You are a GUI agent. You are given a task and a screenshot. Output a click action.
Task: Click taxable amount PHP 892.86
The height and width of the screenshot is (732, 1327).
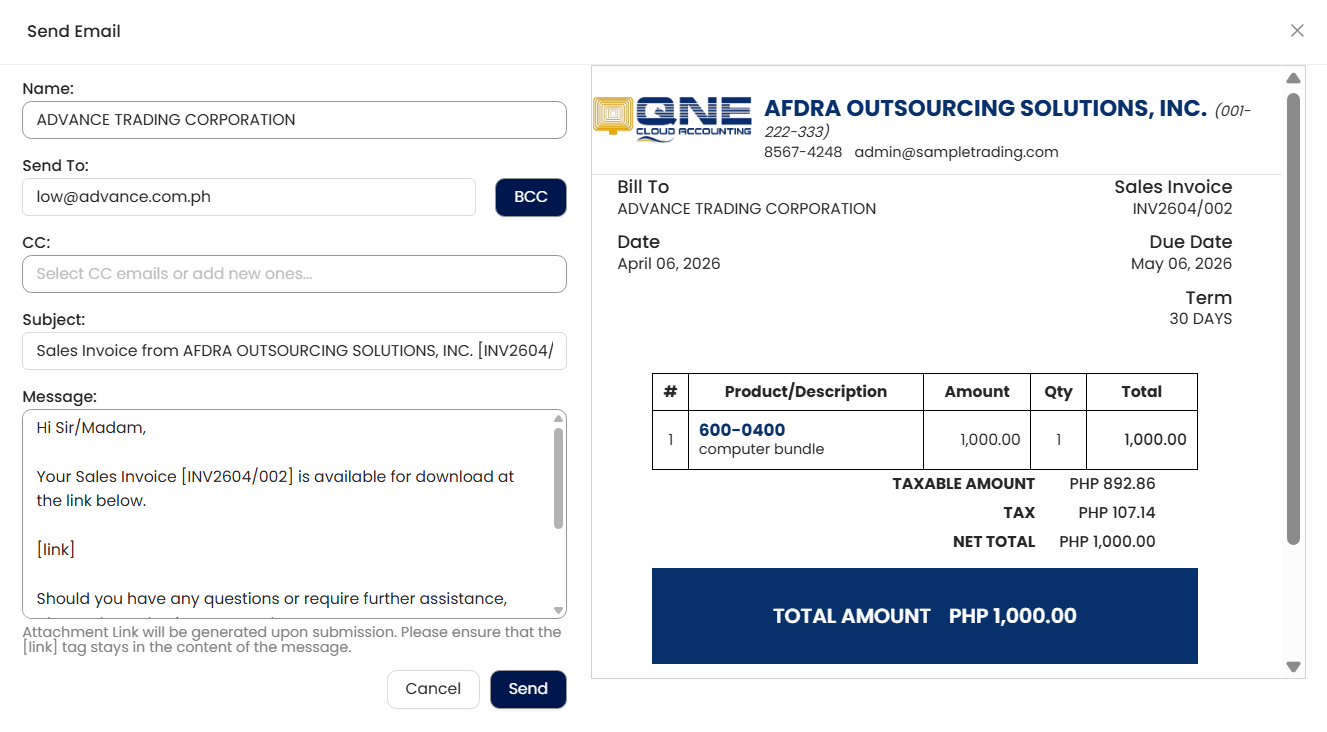pos(1112,484)
